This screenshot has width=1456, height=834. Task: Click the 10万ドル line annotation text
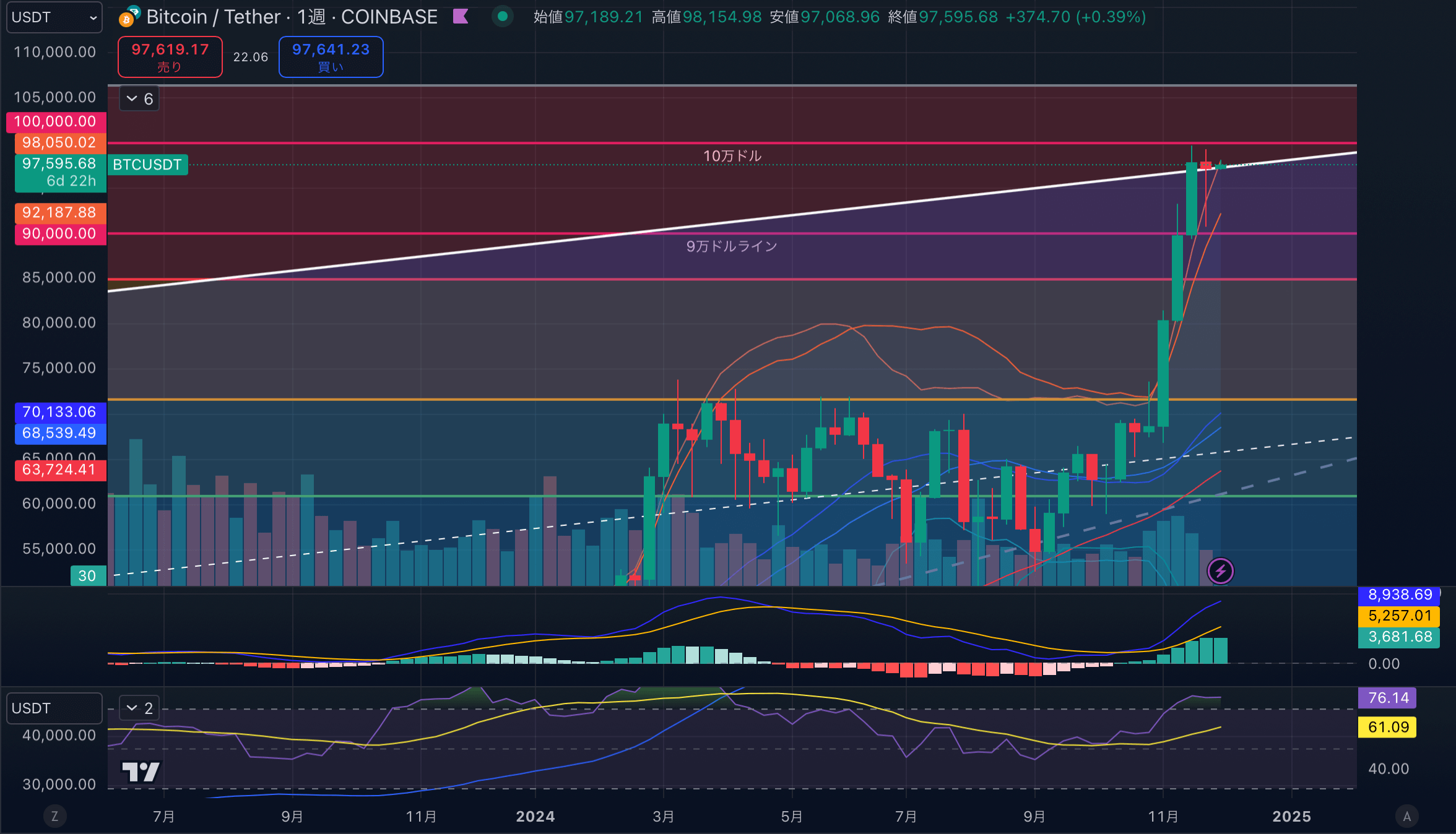click(732, 156)
